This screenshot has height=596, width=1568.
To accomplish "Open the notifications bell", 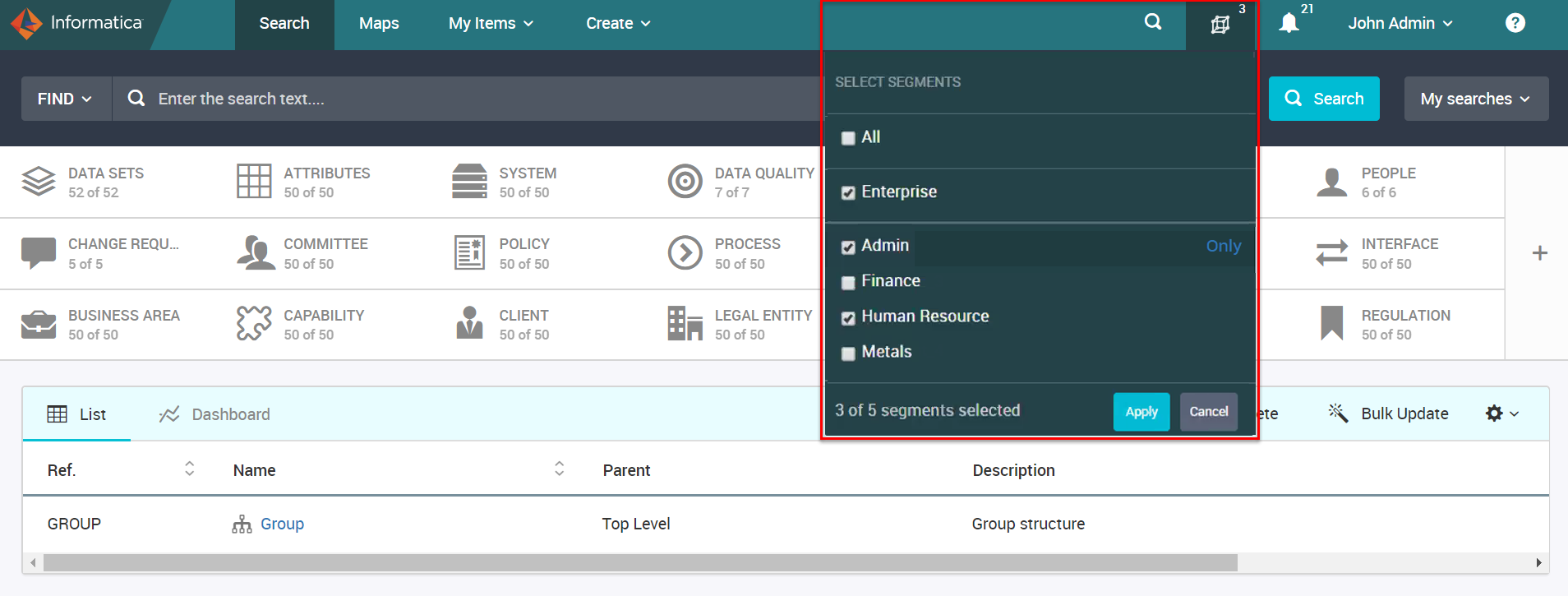I will pos(1289,23).
